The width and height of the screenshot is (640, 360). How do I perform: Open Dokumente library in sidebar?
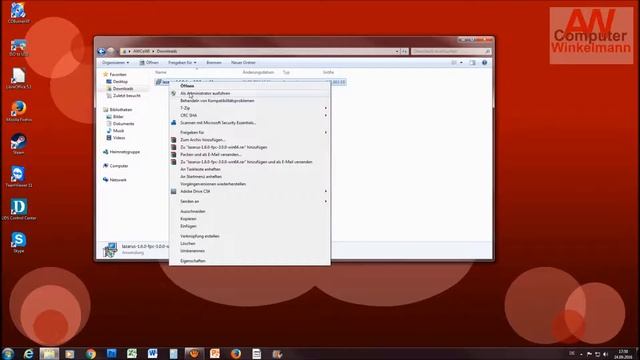click(x=123, y=124)
